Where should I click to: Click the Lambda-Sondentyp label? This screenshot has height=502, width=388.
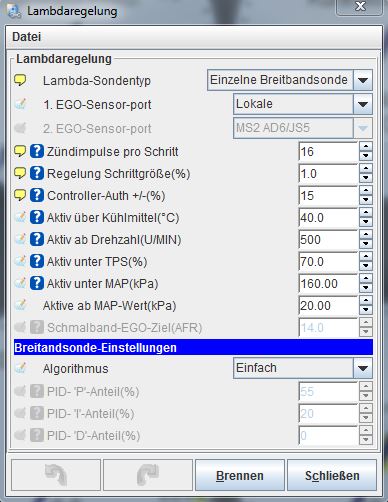[x=97, y=81]
